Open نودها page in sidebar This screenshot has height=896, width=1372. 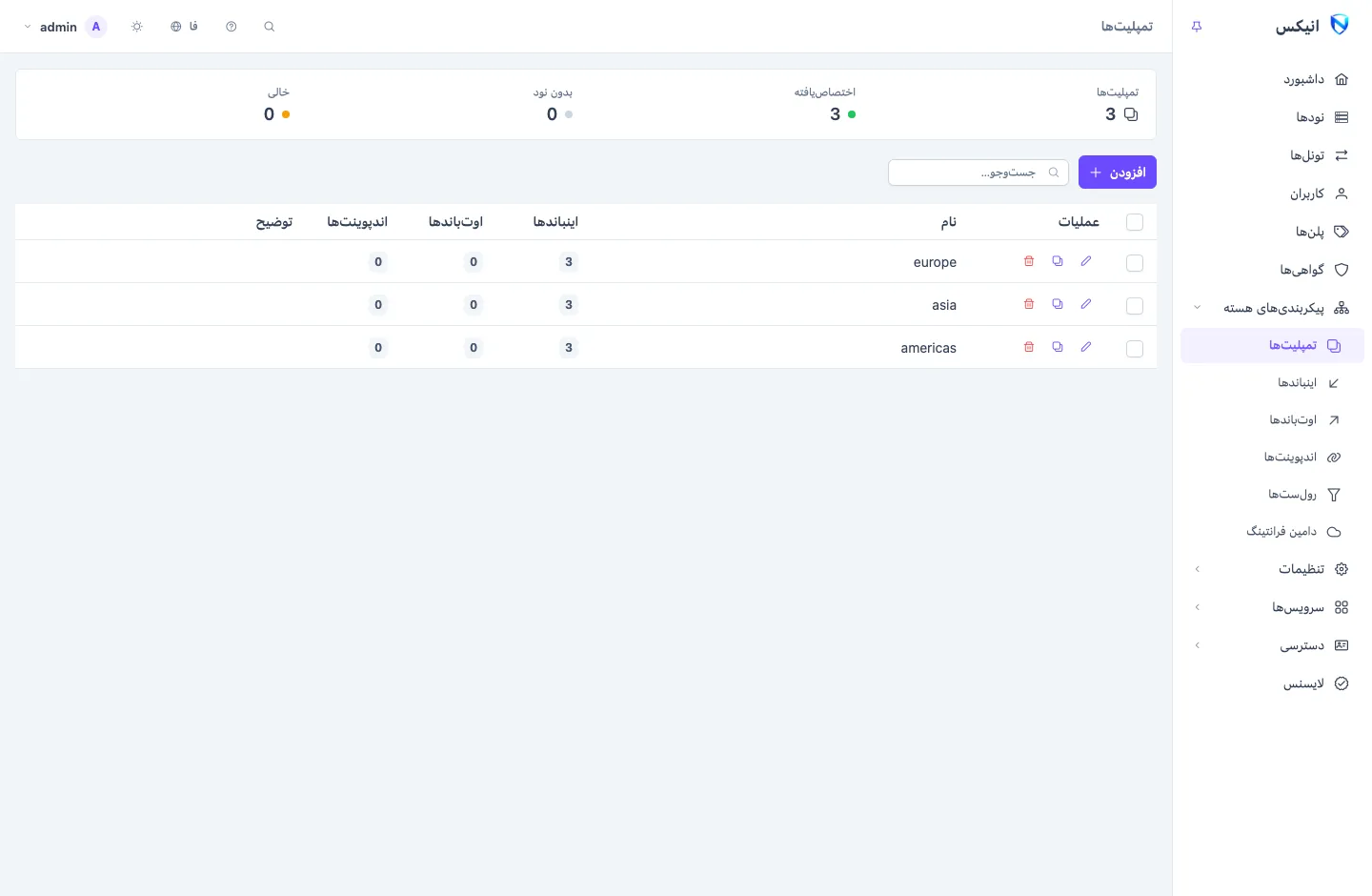point(1272,117)
